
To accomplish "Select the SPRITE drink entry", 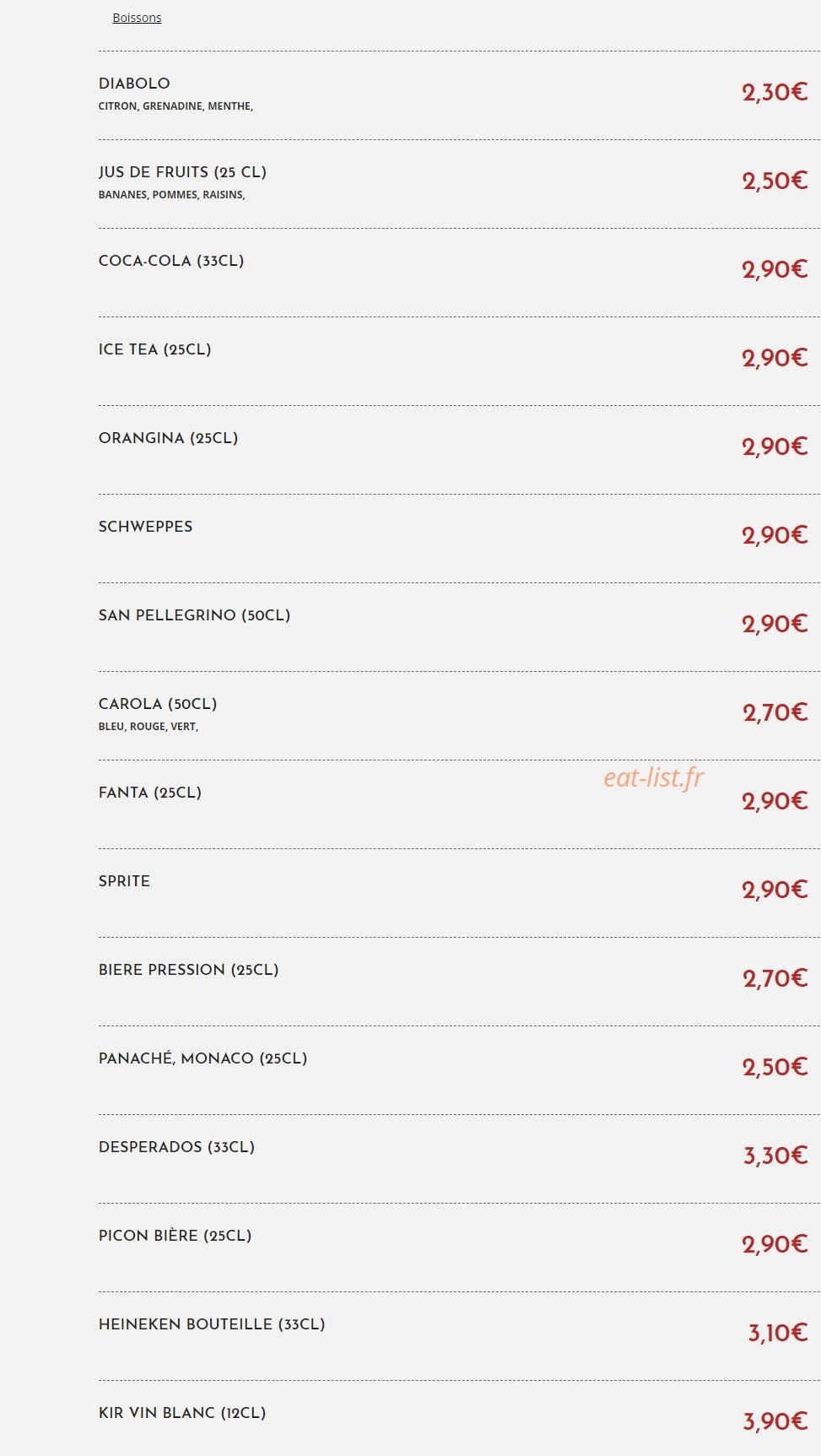I will [124, 881].
